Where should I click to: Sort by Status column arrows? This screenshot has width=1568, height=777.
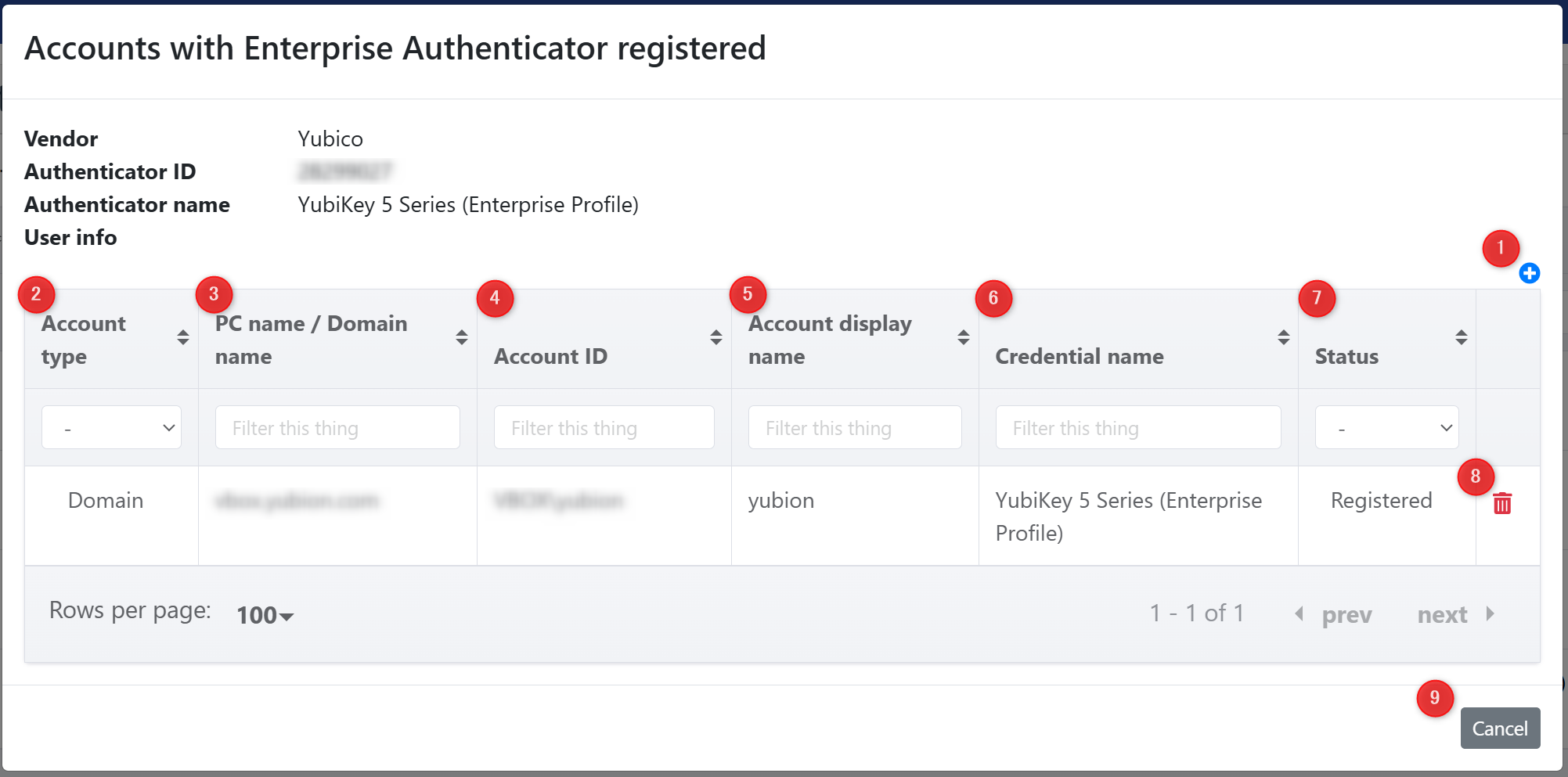(1462, 337)
